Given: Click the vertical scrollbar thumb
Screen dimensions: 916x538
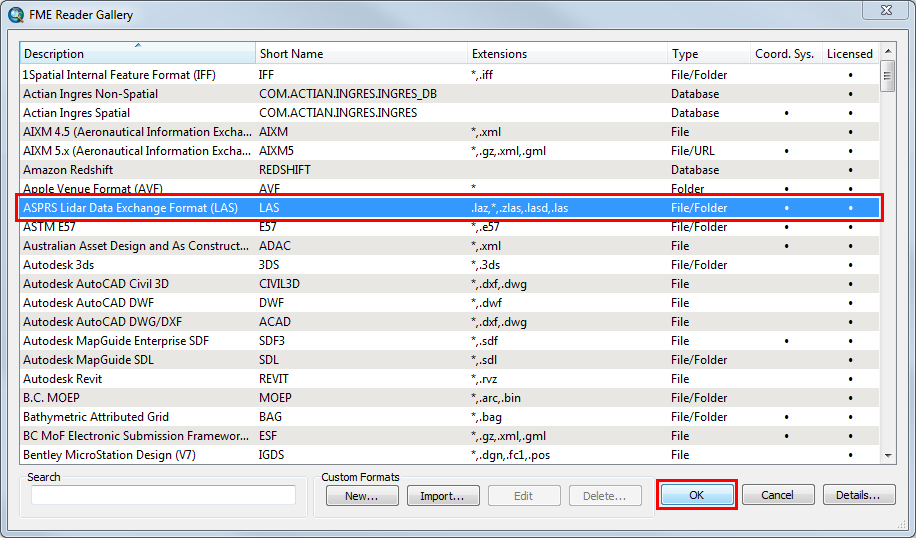Looking at the screenshot, I should tap(888, 76).
